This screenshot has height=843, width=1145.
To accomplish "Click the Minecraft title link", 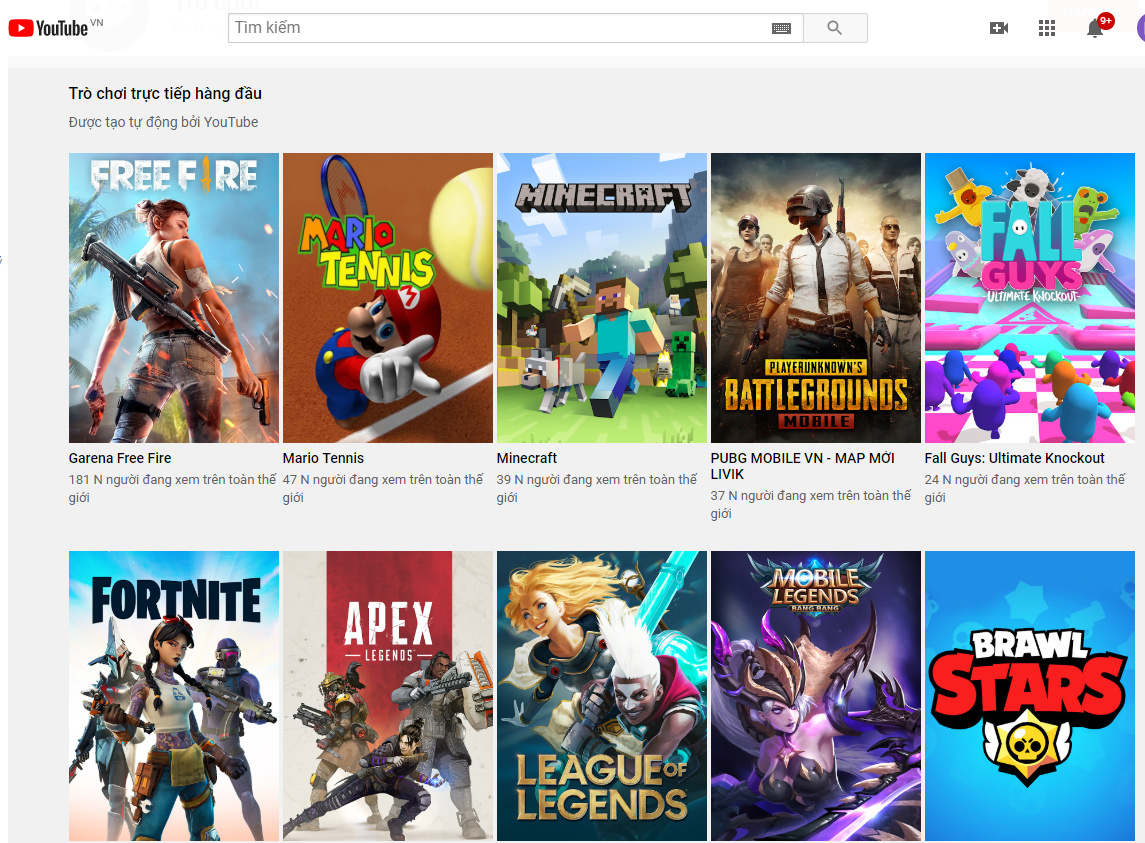I will pos(526,458).
